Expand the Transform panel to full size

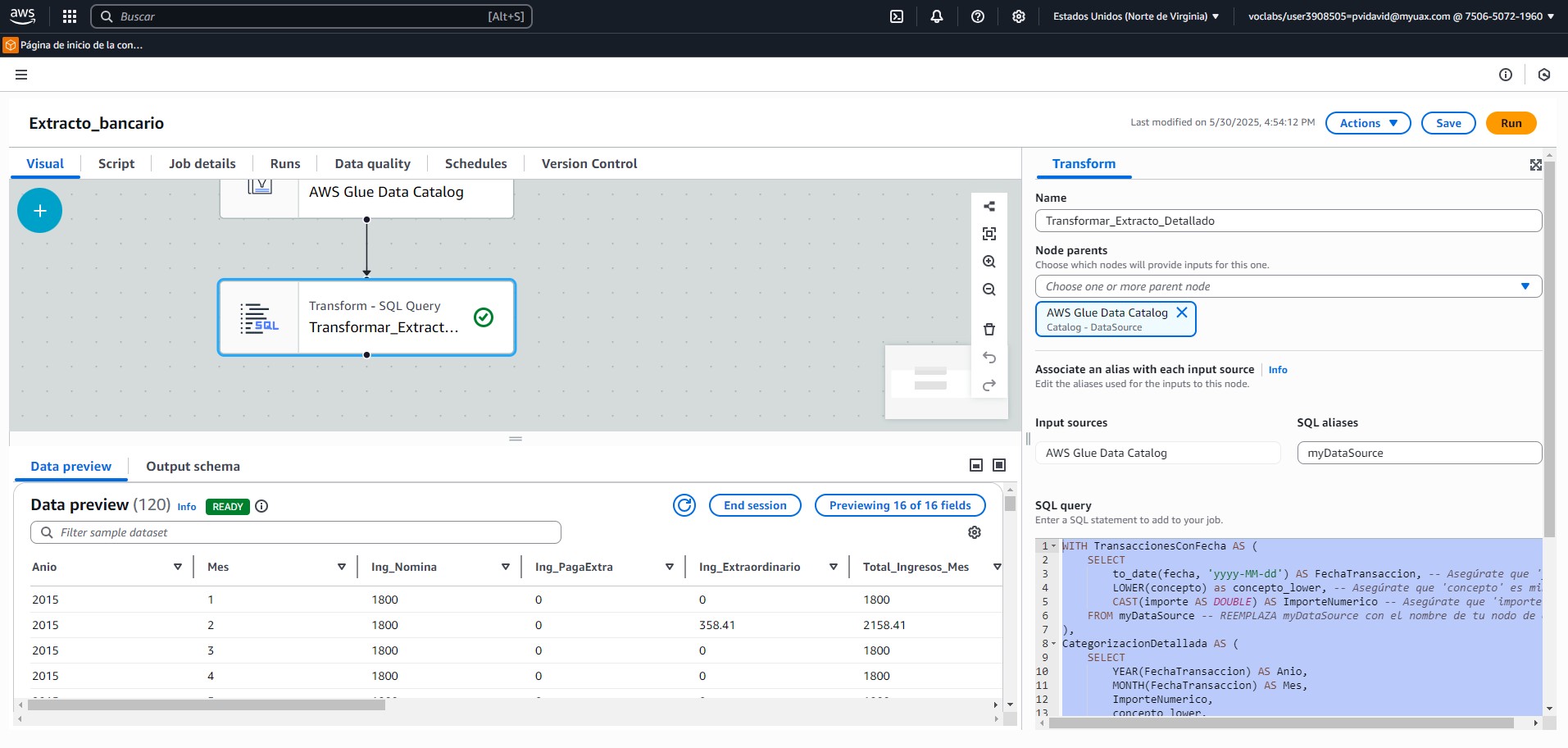(1535, 165)
